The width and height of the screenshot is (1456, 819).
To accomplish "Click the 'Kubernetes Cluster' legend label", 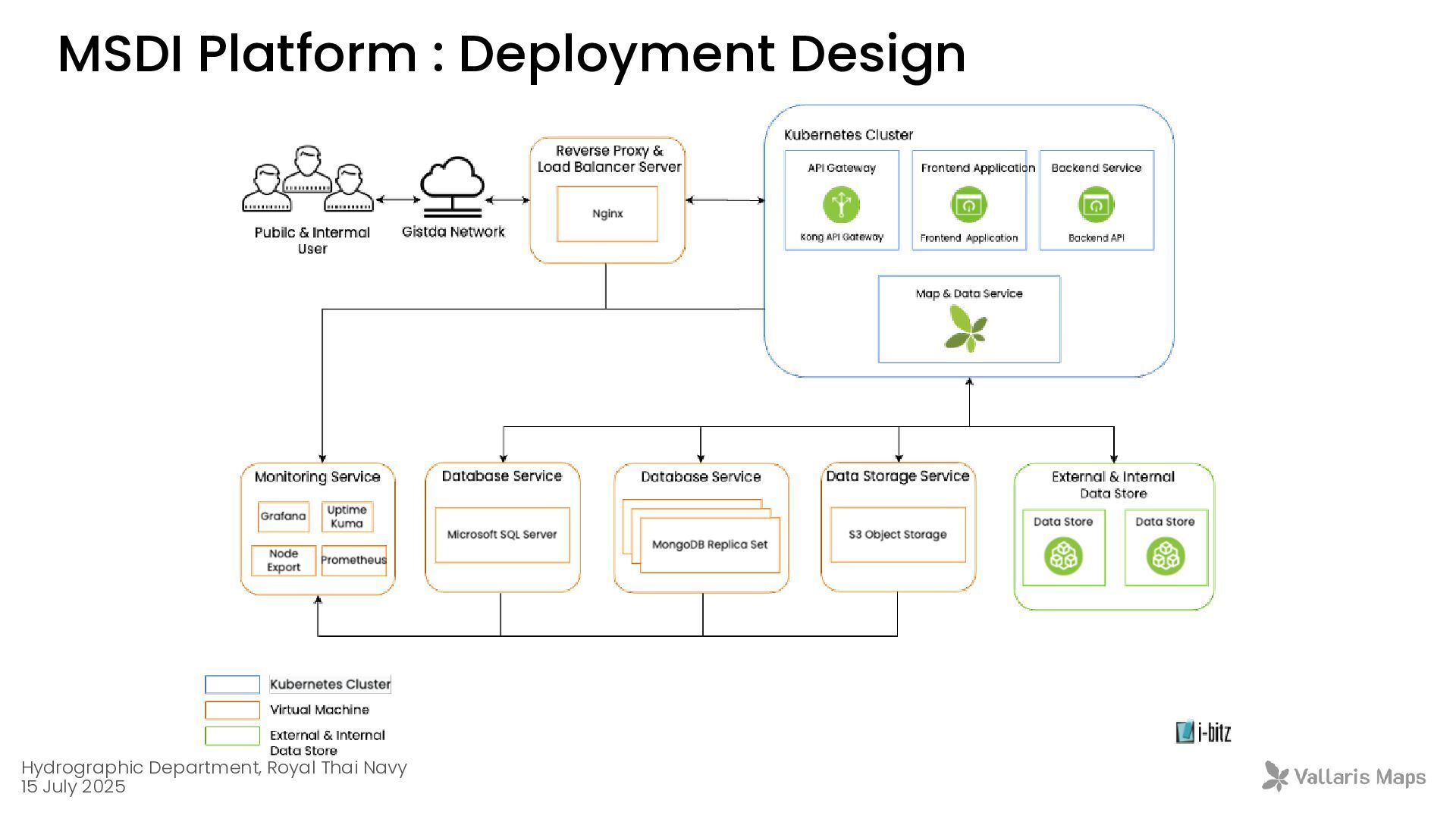I will coord(330,684).
